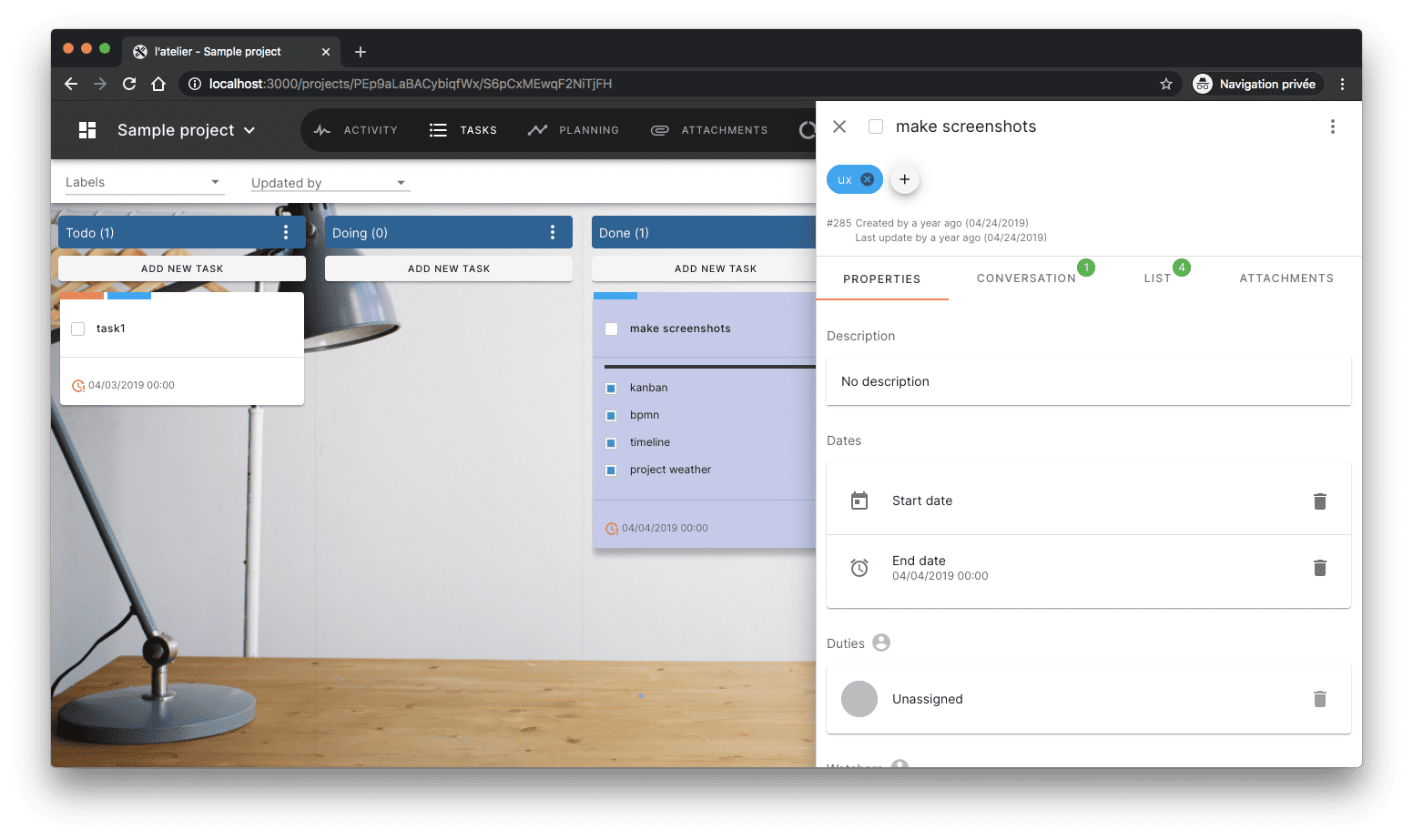Bookmark this page with star icon
The image size is (1413, 840).
1166,84
